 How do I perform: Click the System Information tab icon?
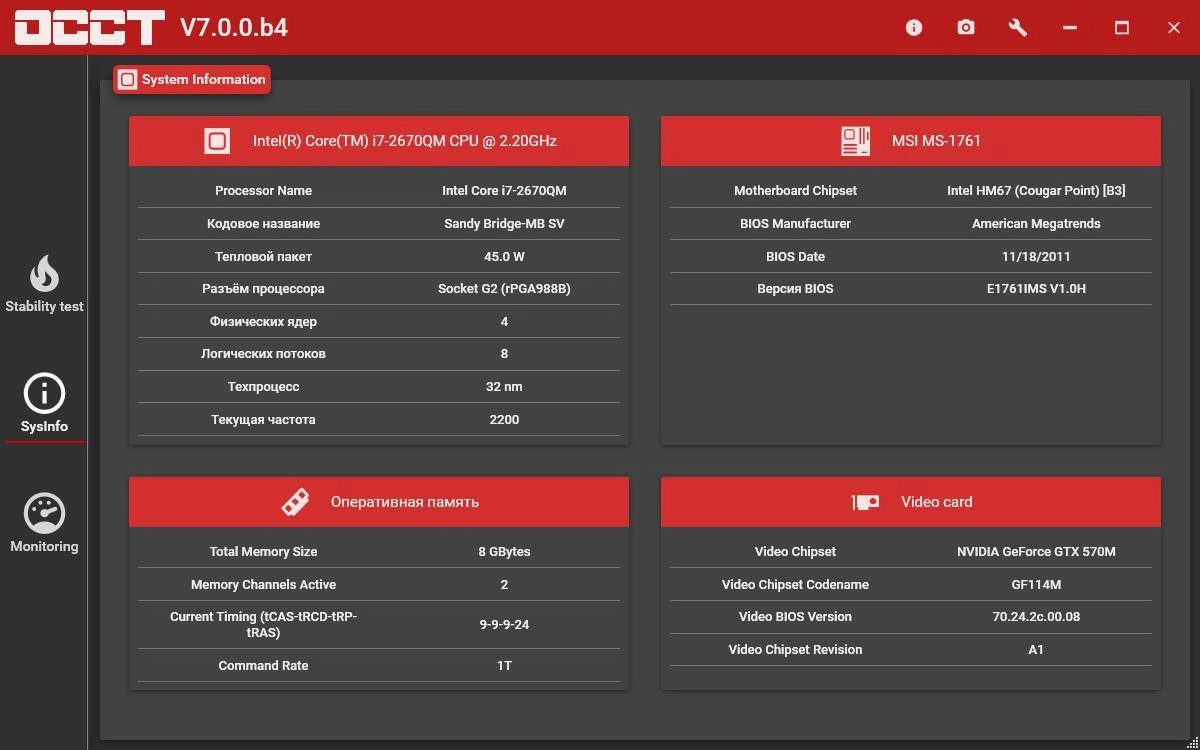pyautogui.click(x=127, y=79)
